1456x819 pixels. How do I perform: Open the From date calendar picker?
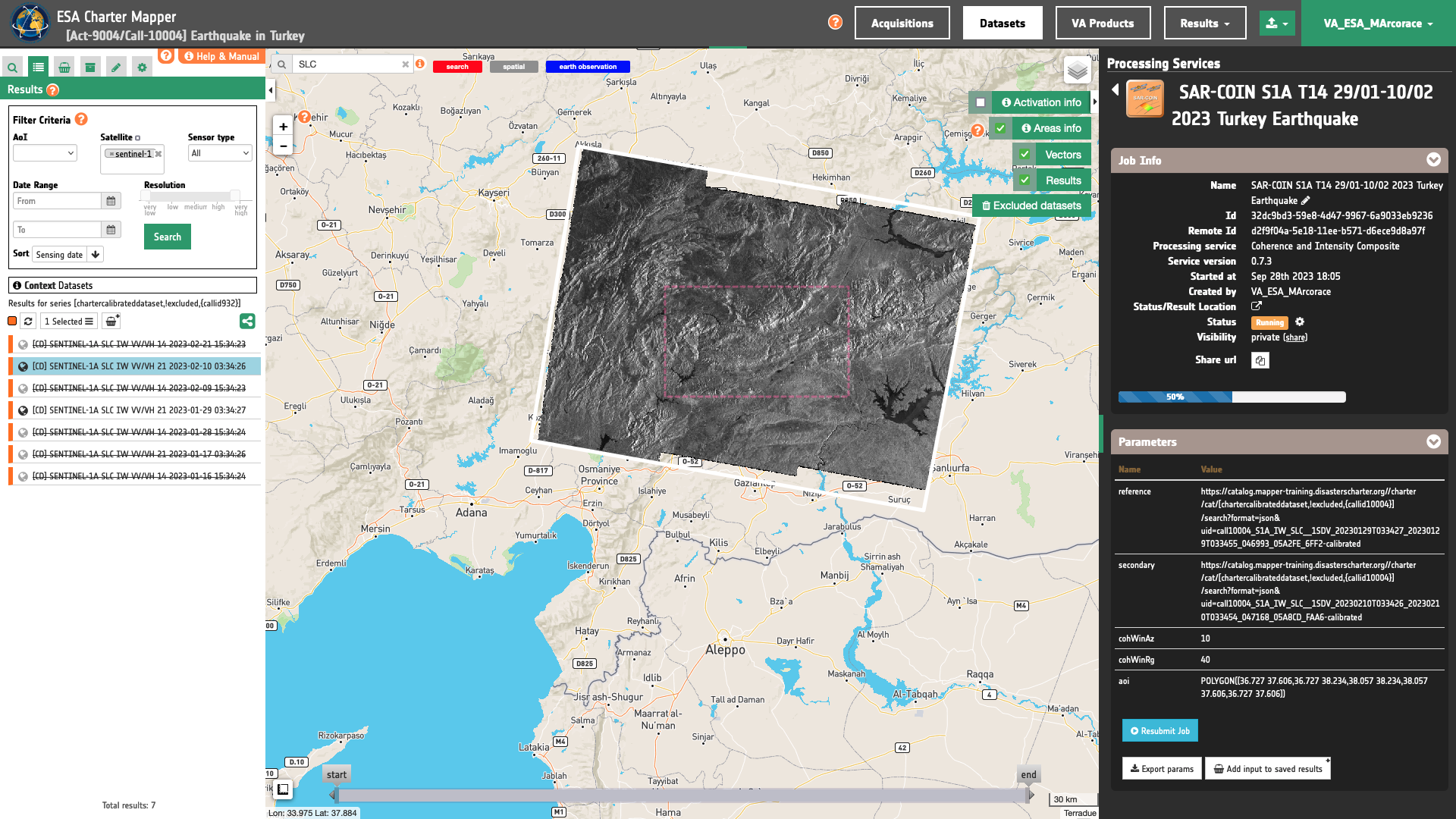click(111, 201)
